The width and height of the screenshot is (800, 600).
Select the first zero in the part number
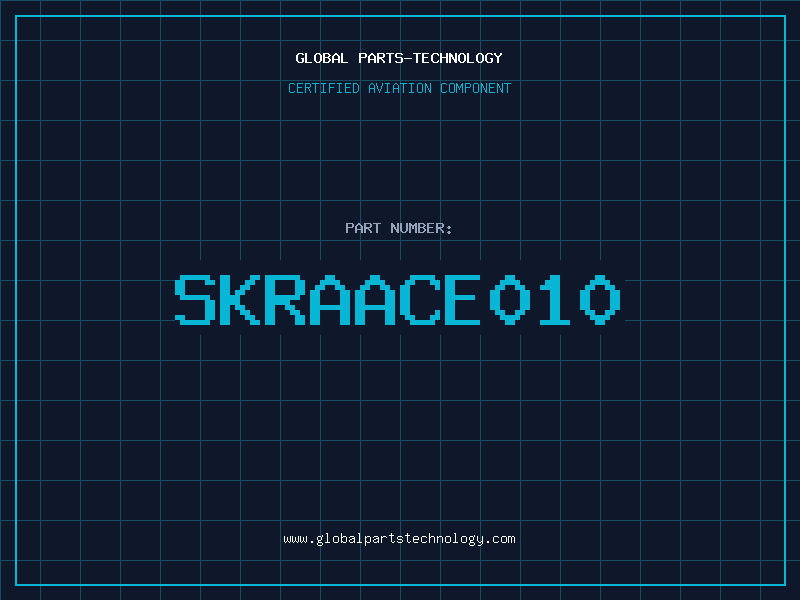509,300
